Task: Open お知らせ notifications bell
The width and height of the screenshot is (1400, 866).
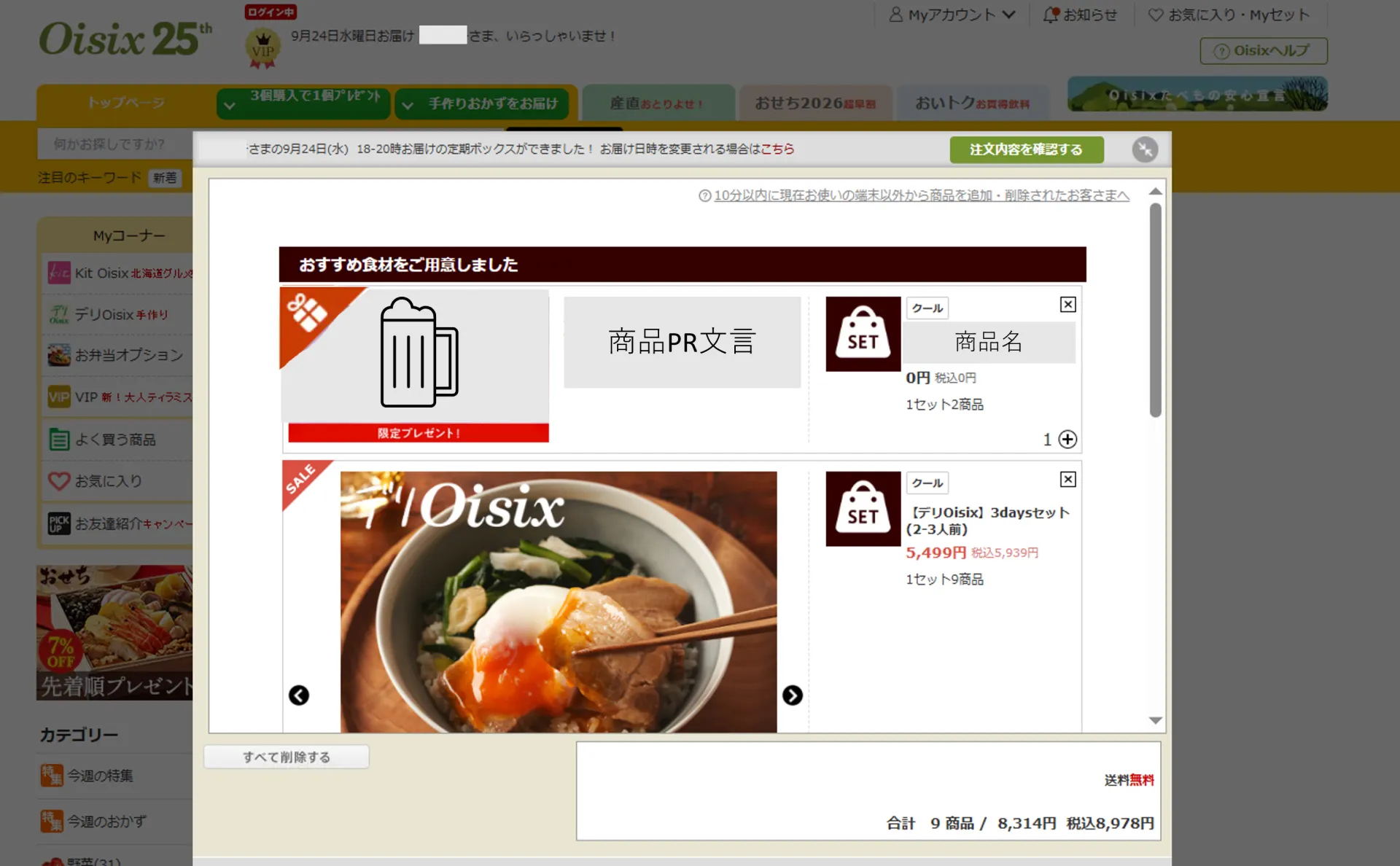Action: [1080, 15]
